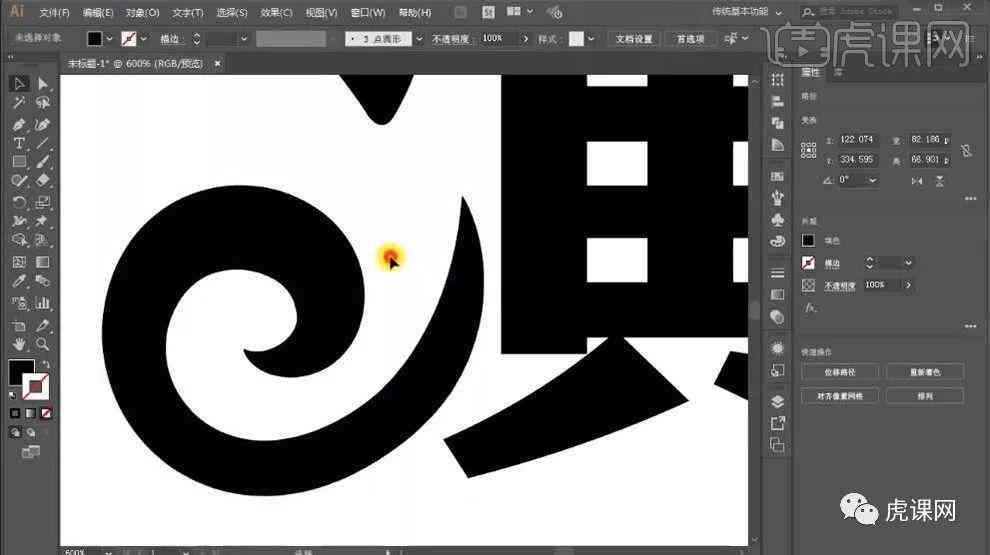The width and height of the screenshot is (990, 555).
Task: Click the 重新着色 quick action button
Action: coord(925,372)
